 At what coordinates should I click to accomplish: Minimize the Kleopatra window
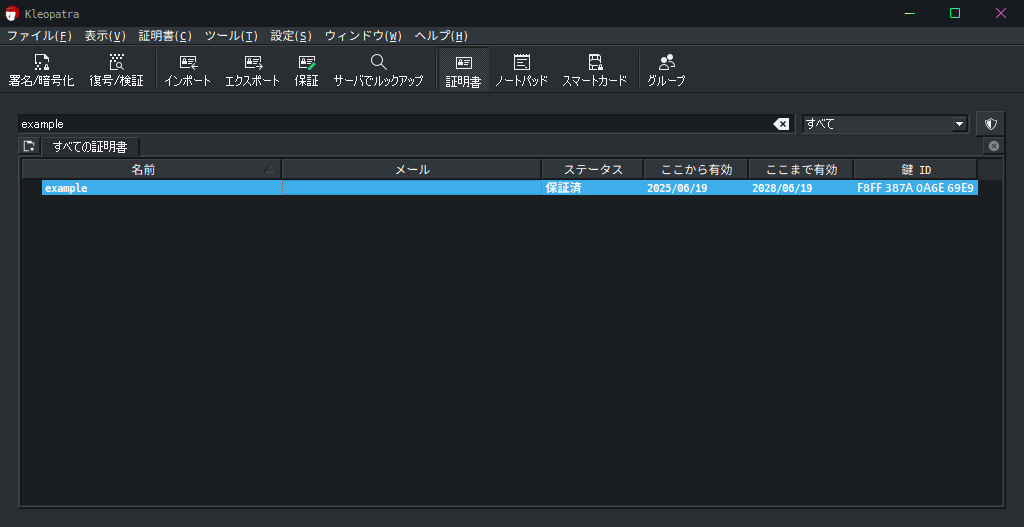click(910, 13)
